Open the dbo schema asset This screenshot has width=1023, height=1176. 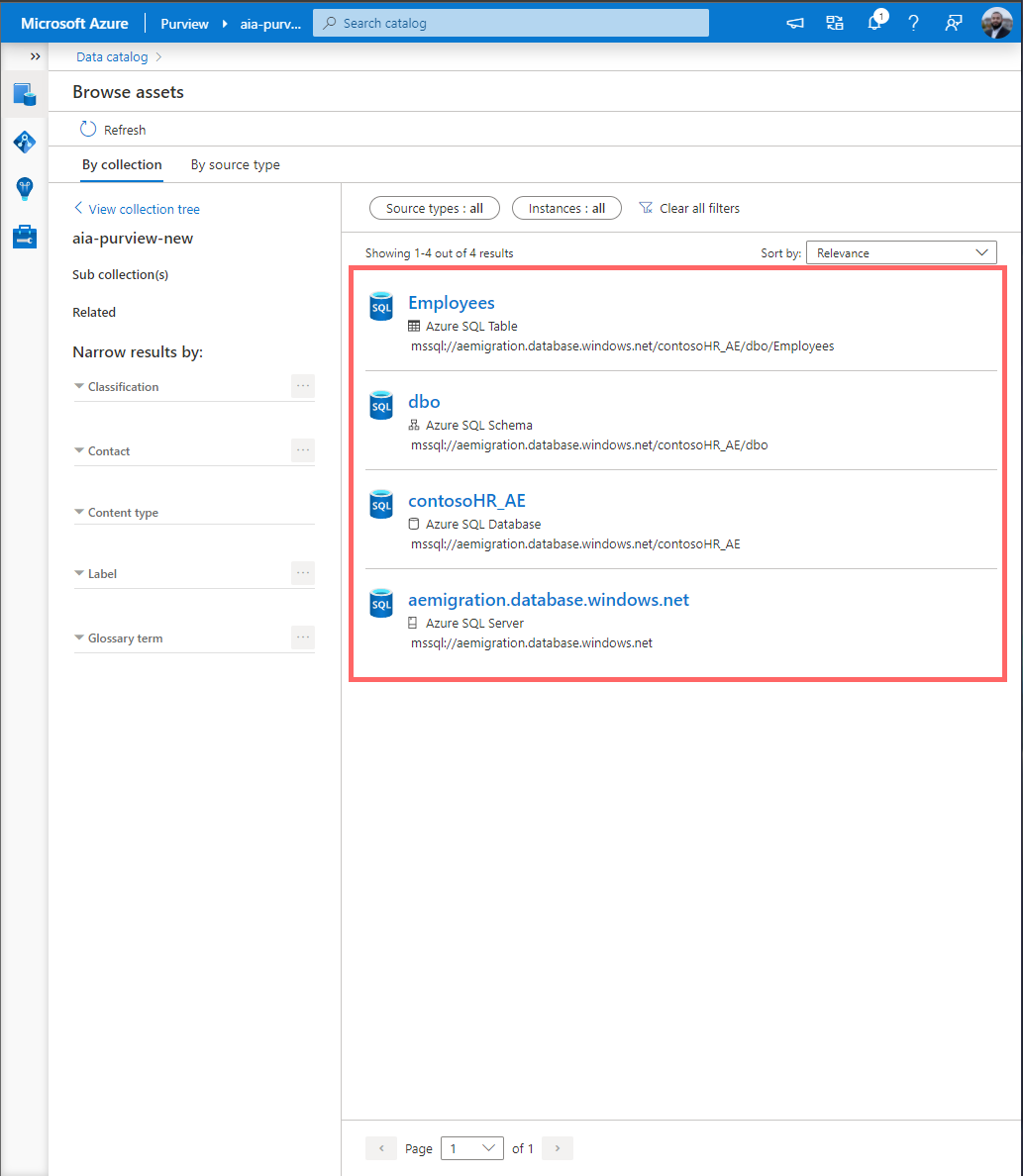click(x=424, y=401)
